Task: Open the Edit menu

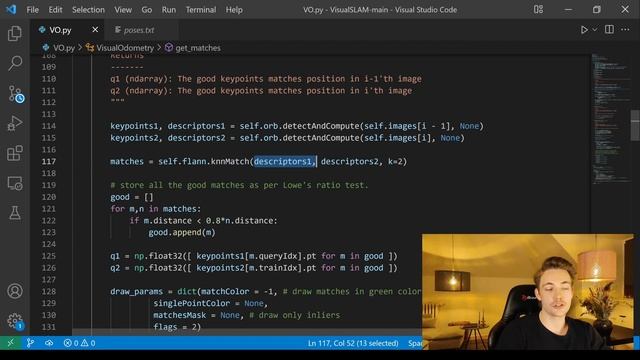Action: click(x=55, y=10)
